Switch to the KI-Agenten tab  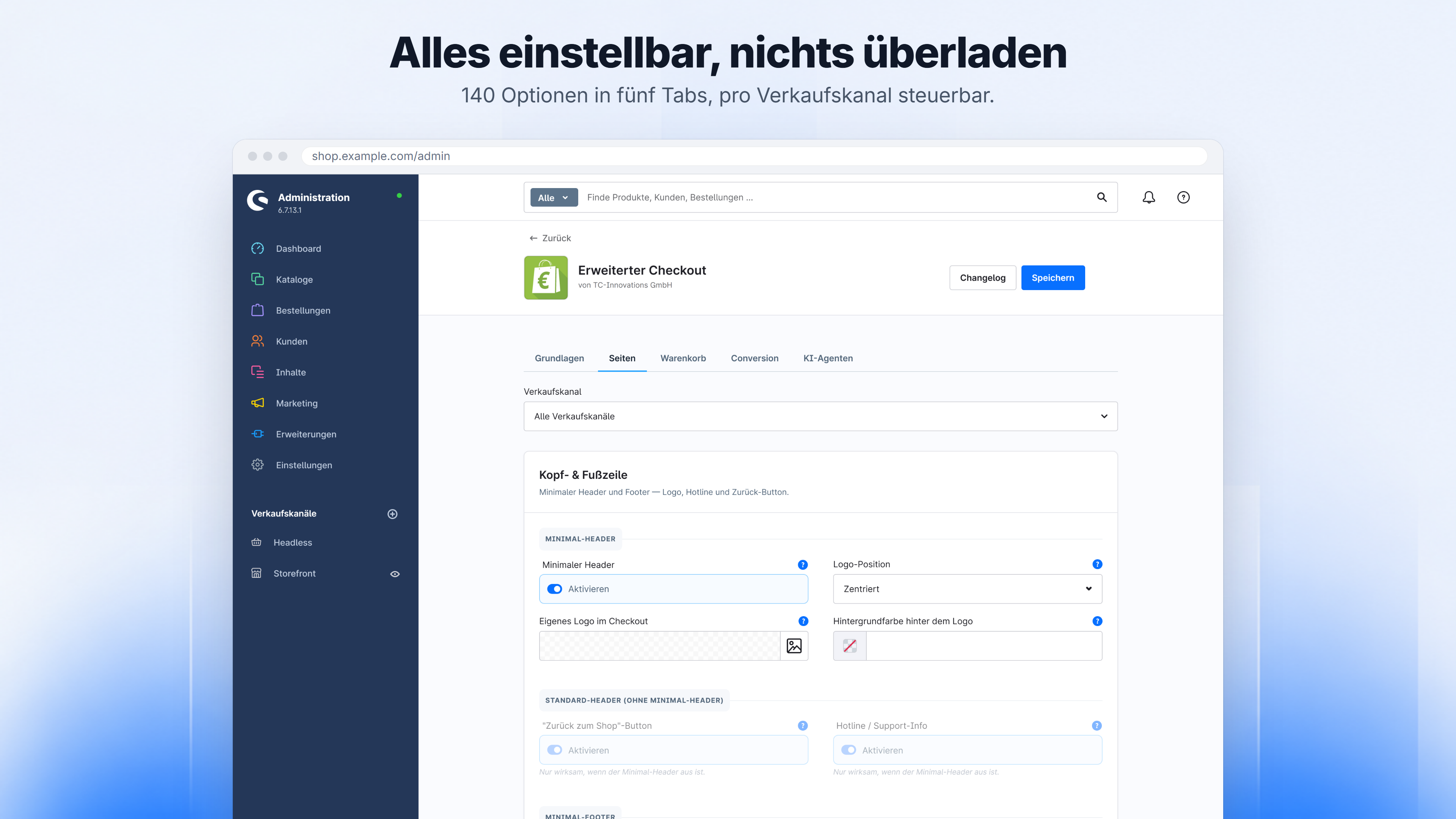pyautogui.click(x=828, y=358)
